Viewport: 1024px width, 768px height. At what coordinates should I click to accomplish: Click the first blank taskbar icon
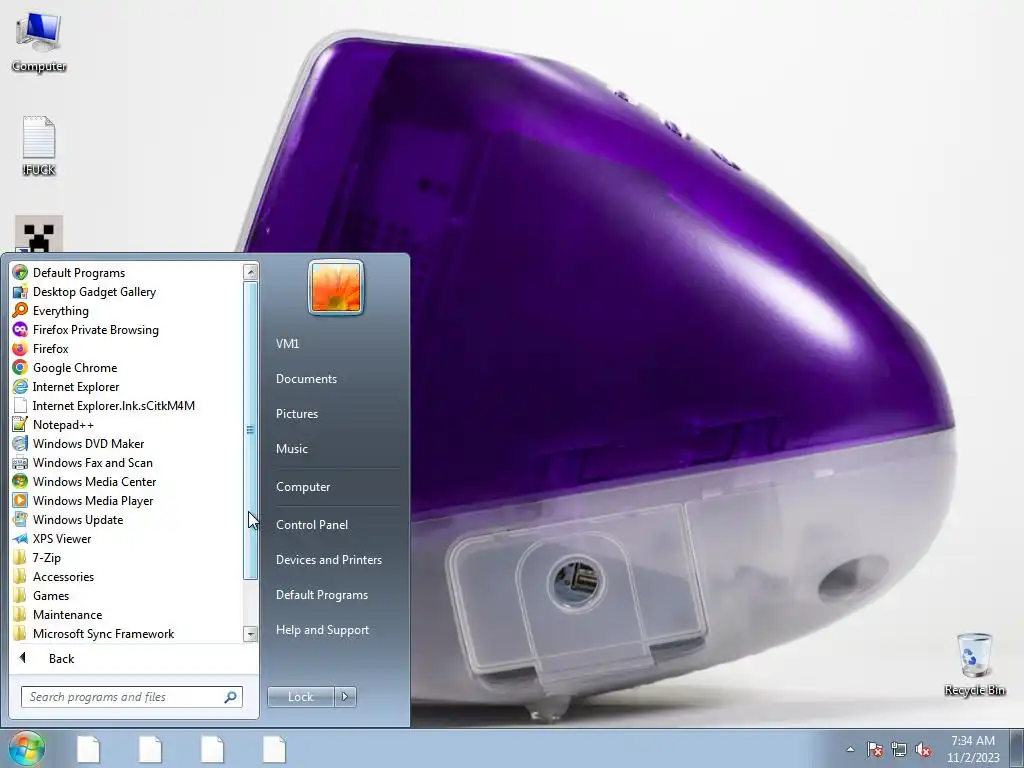point(88,749)
